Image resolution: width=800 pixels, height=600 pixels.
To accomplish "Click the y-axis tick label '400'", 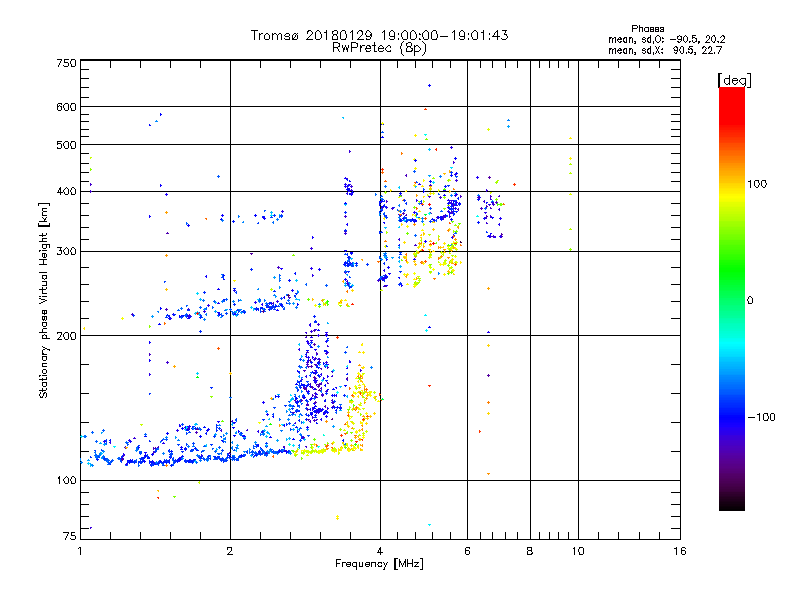I will (x=66, y=192).
